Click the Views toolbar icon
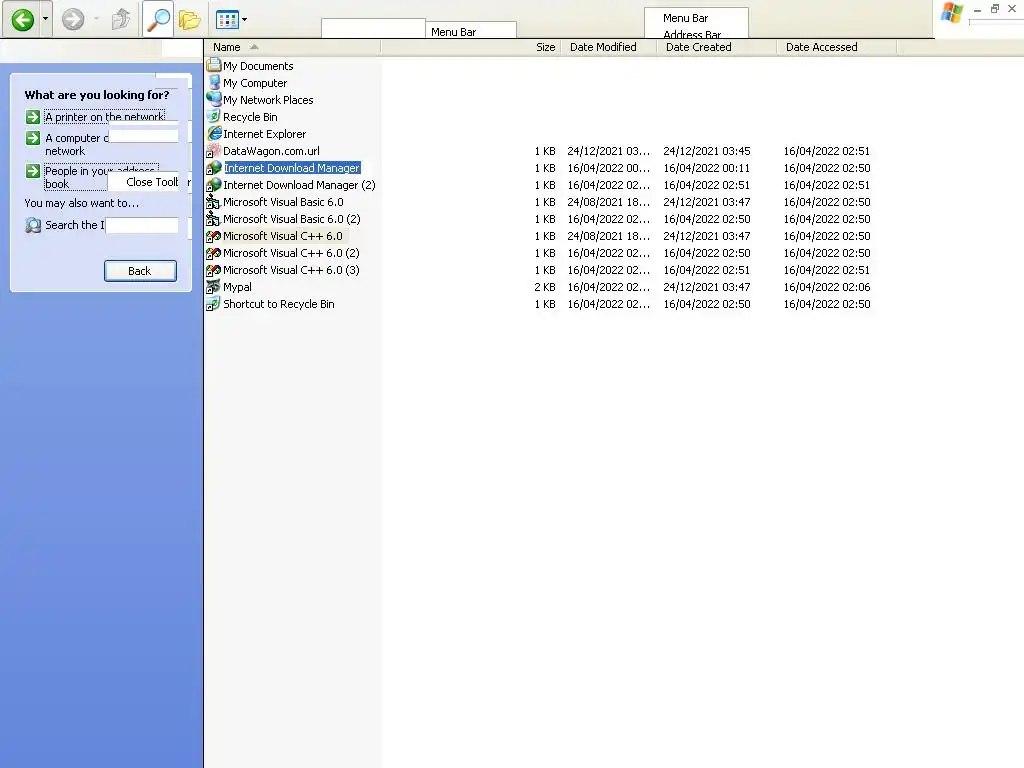The image size is (1024, 768). pos(227,20)
